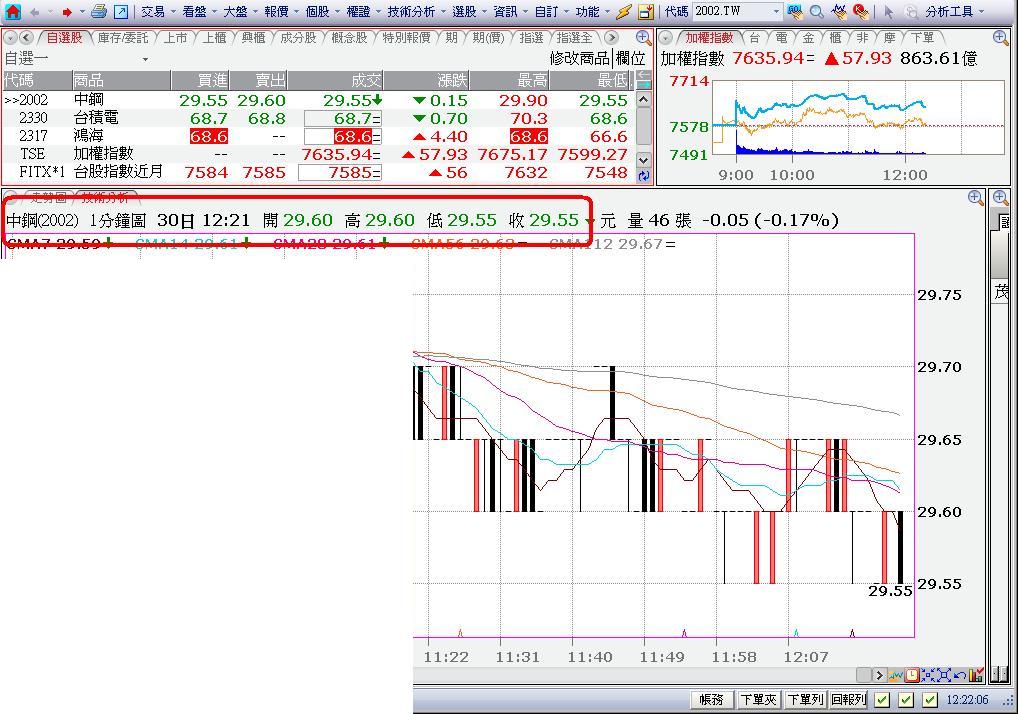Click the 漲跌 column header
Image resolution: width=1018 pixels, height=714 pixels.
point(427,80)
